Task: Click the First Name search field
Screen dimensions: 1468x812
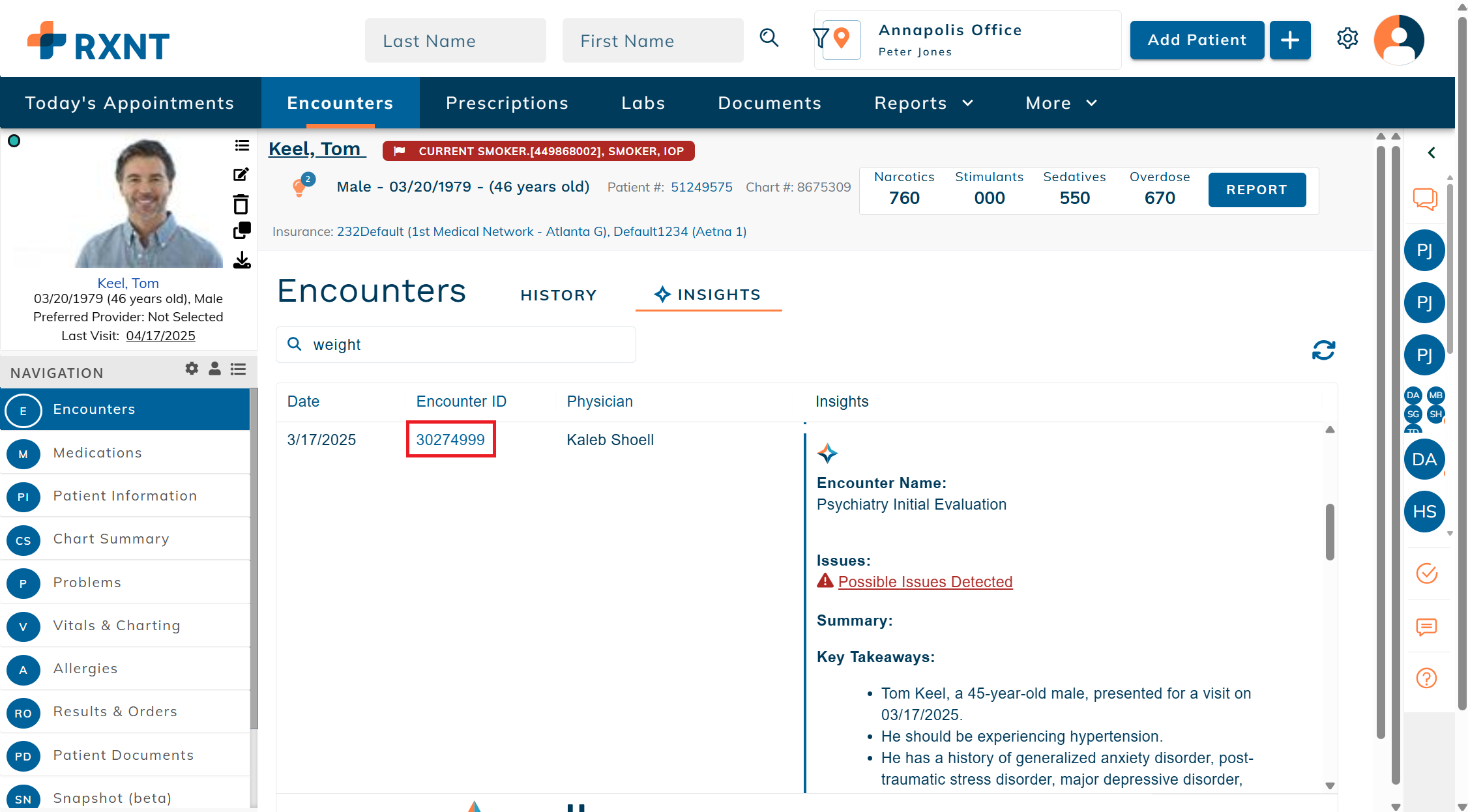Action: point(653,40)
